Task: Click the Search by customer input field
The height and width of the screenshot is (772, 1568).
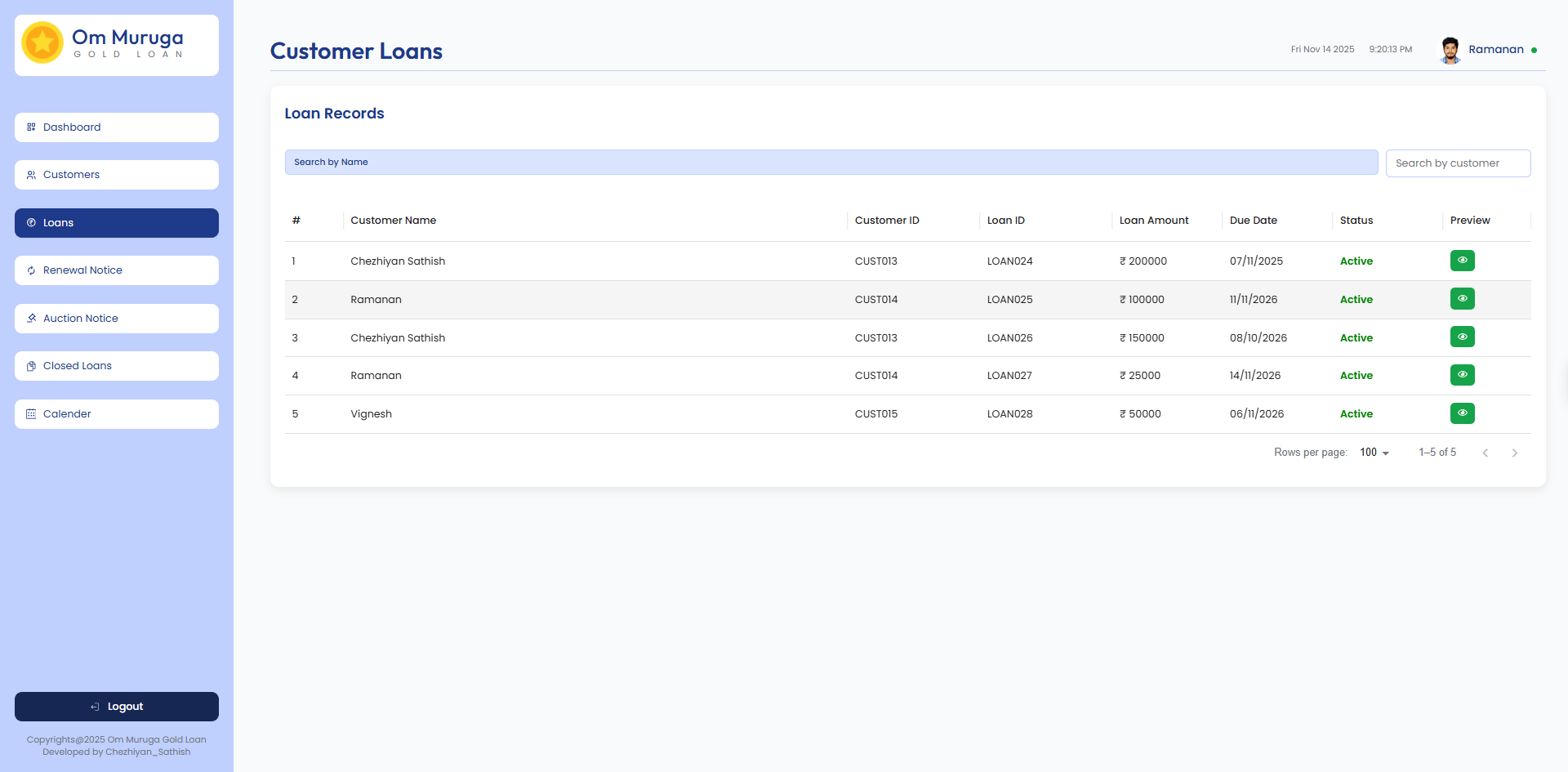Action: pyautogui.click(x=1457, y=163)
